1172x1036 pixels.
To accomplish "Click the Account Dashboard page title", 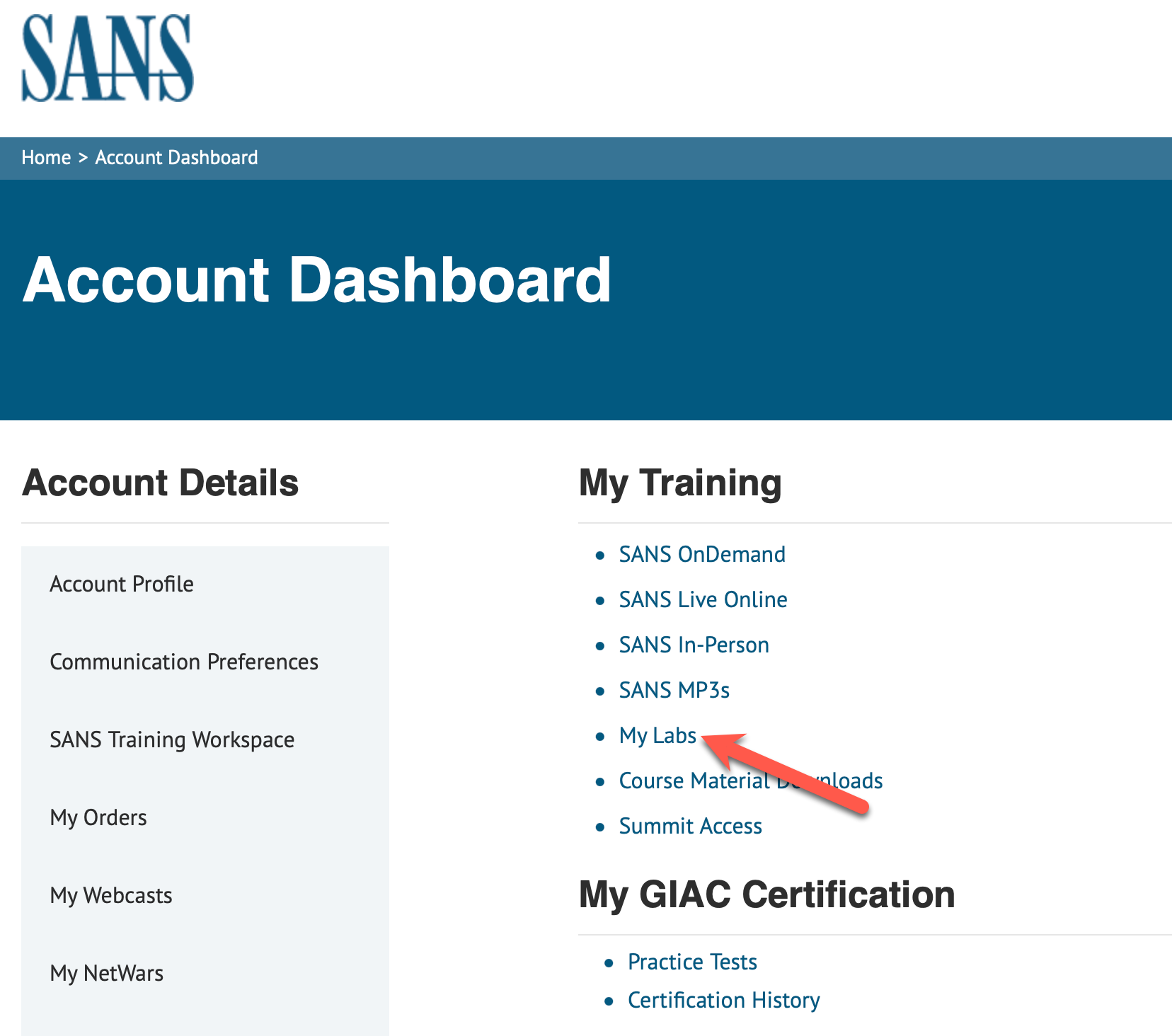I will pyautogui.click(x=317, y=280).
